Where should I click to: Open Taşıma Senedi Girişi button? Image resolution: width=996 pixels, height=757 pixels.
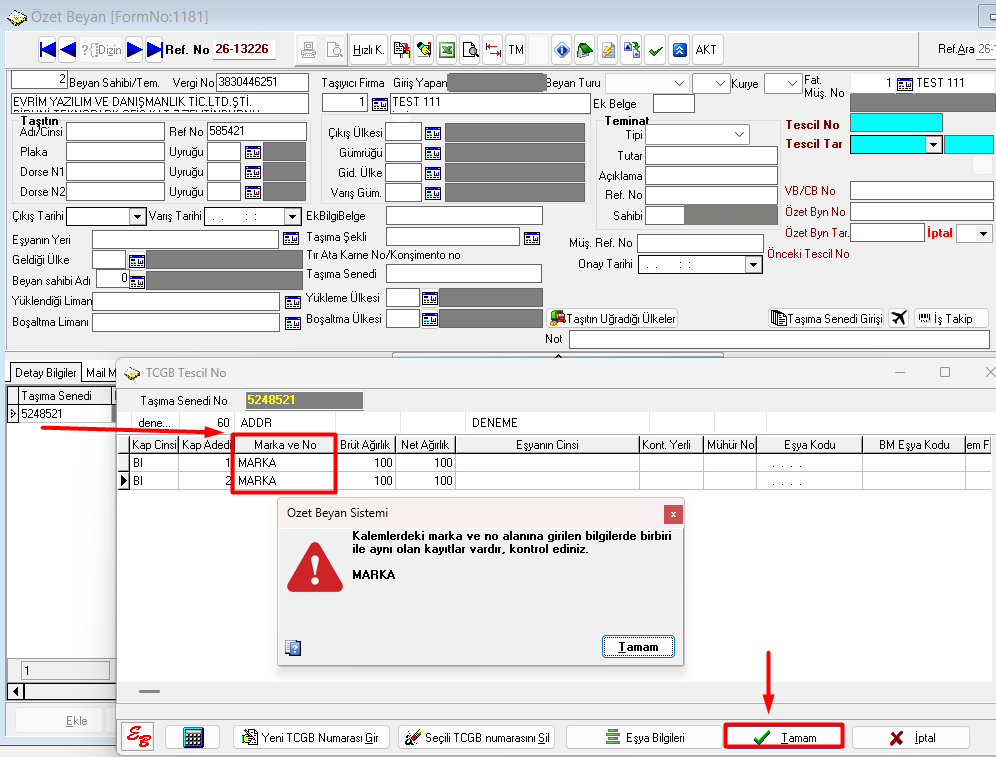click(x=826, y=318)
